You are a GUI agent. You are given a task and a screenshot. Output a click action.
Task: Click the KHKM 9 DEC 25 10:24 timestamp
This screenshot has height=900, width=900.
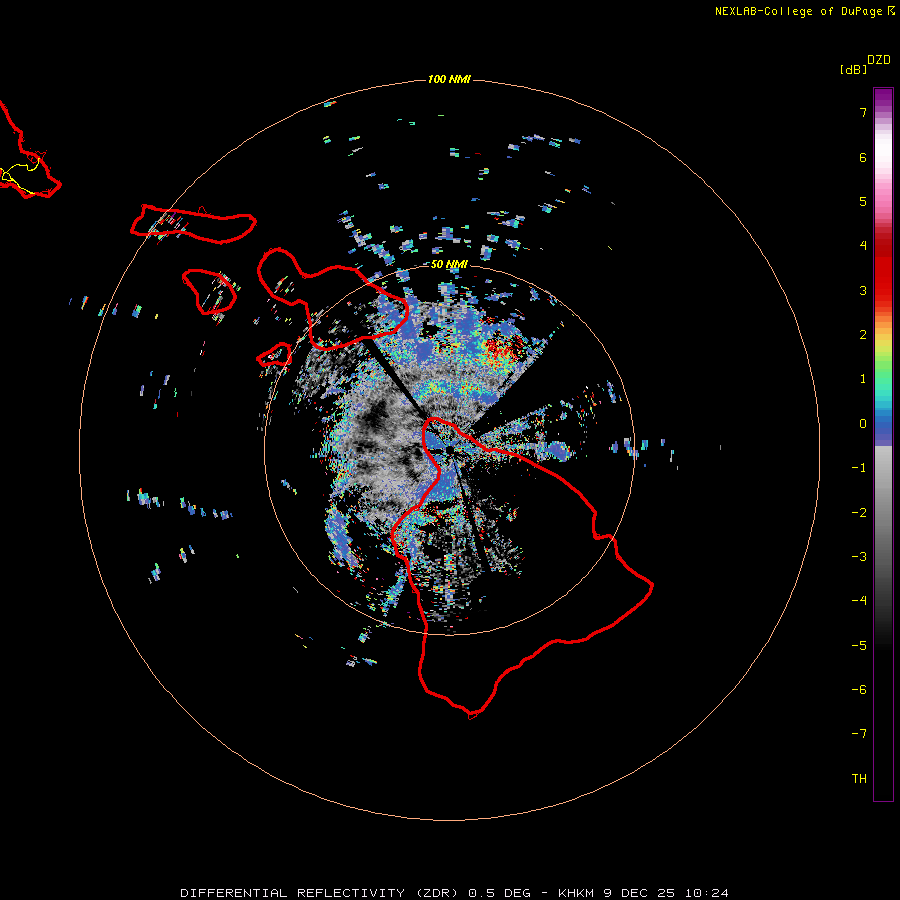(x=643, y=893)
